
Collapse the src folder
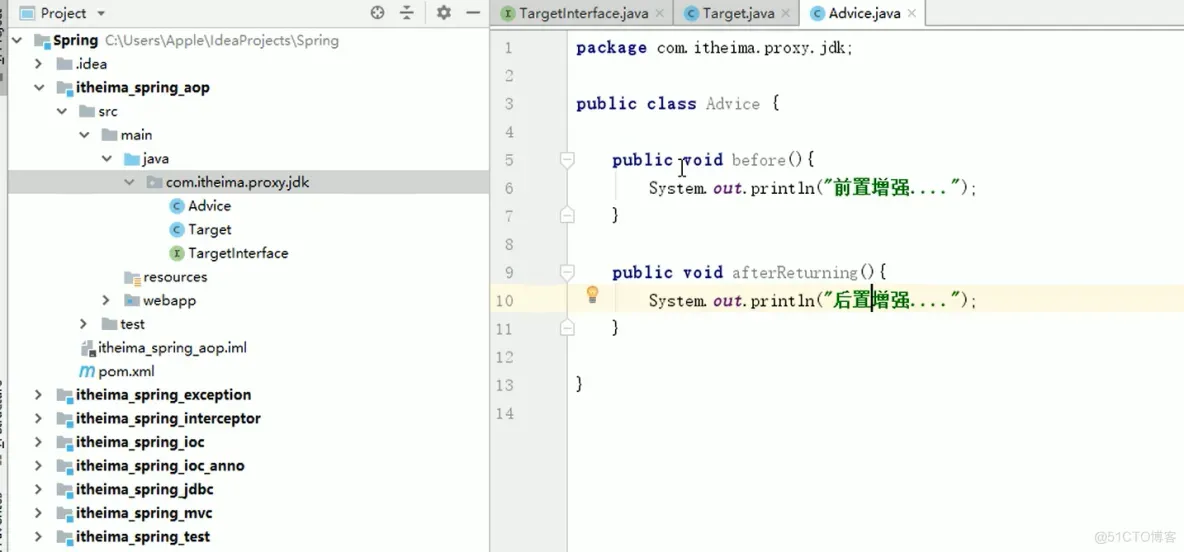pos(61,112)
